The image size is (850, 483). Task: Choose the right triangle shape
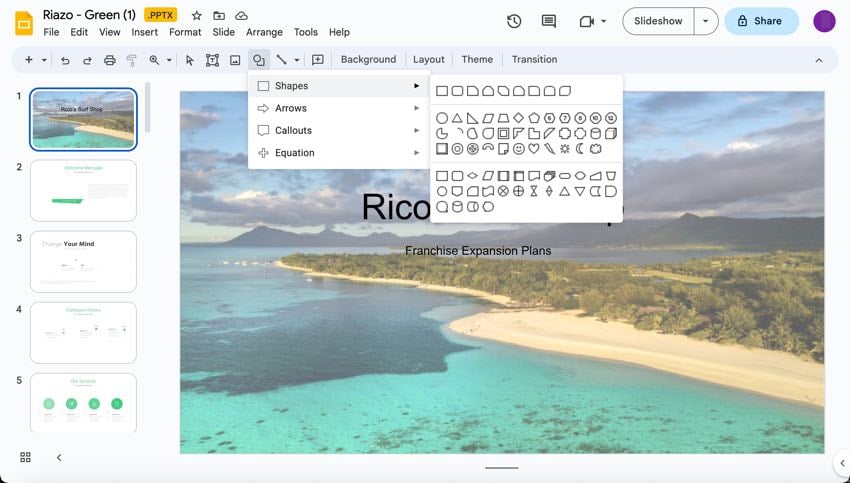click(472, 118)
